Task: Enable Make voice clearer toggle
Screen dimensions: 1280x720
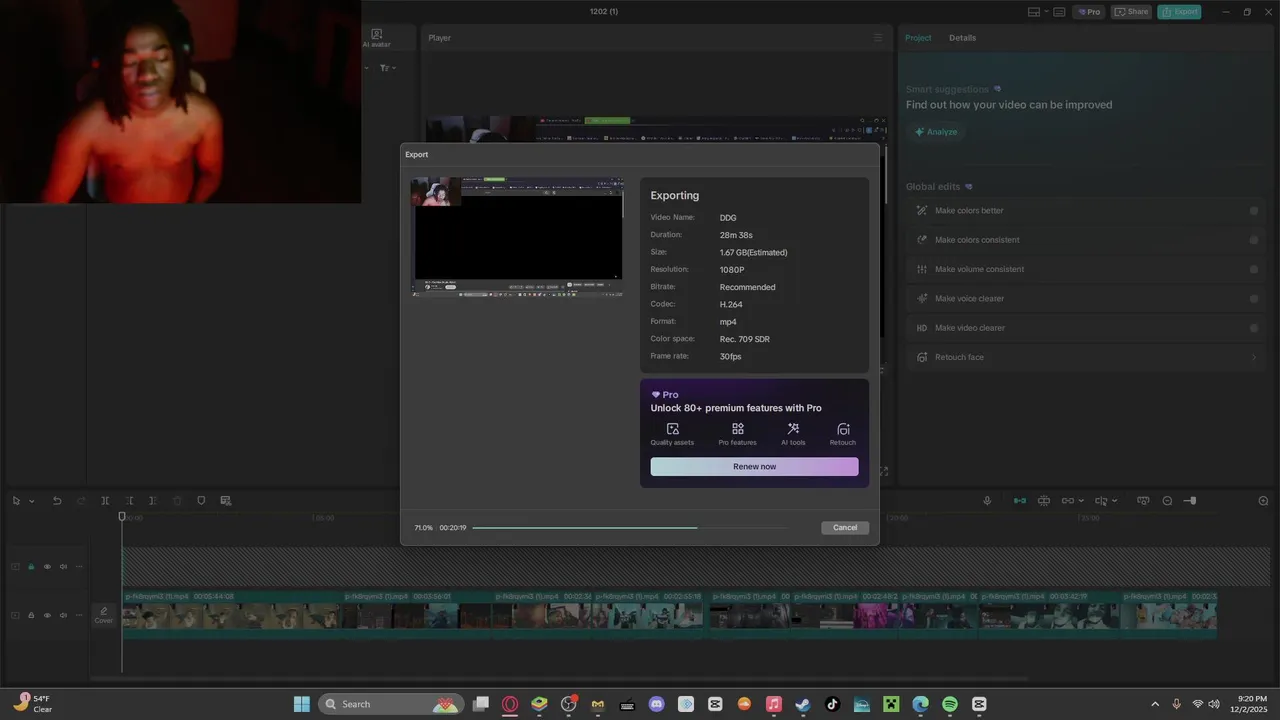Action: pyautogui.click(x=1254, y=298)
